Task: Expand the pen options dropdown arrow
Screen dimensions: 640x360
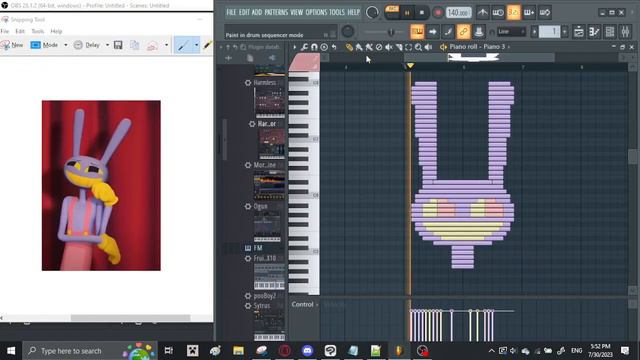Action: point(196,45)
